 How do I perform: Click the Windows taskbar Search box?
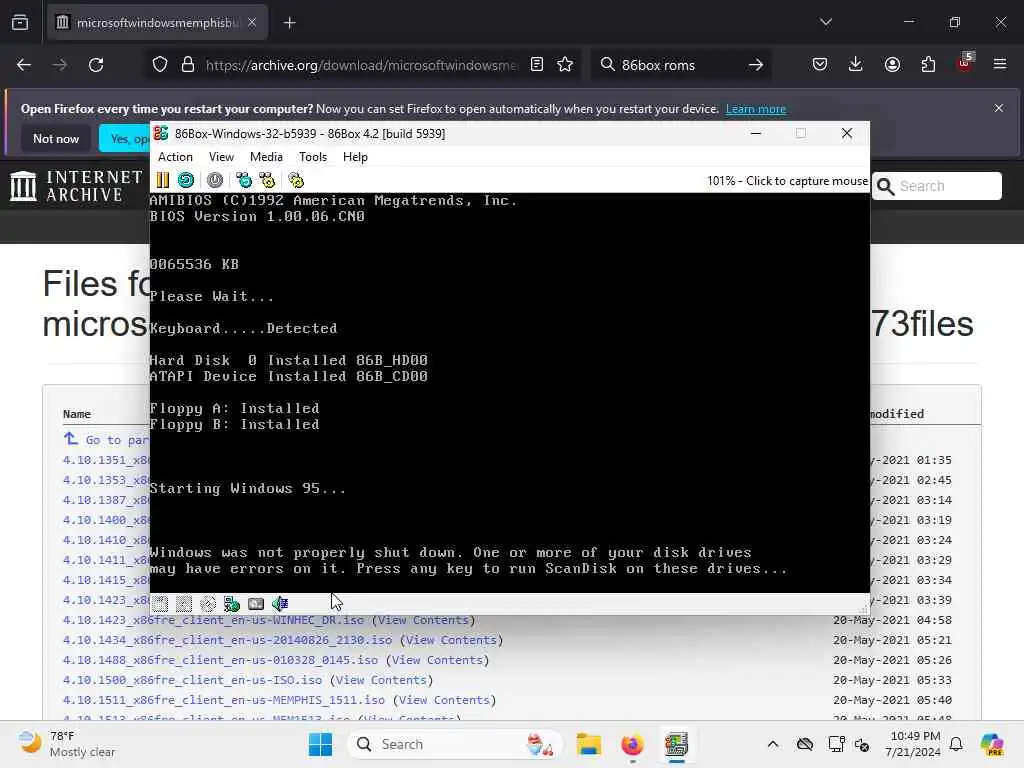click(x=455, y=744)
